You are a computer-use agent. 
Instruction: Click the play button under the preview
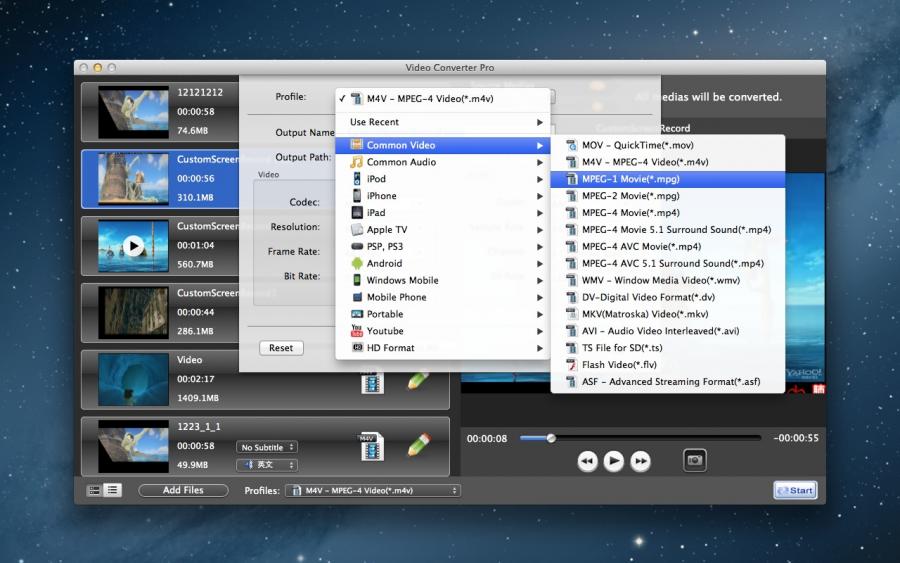[614, 461]
